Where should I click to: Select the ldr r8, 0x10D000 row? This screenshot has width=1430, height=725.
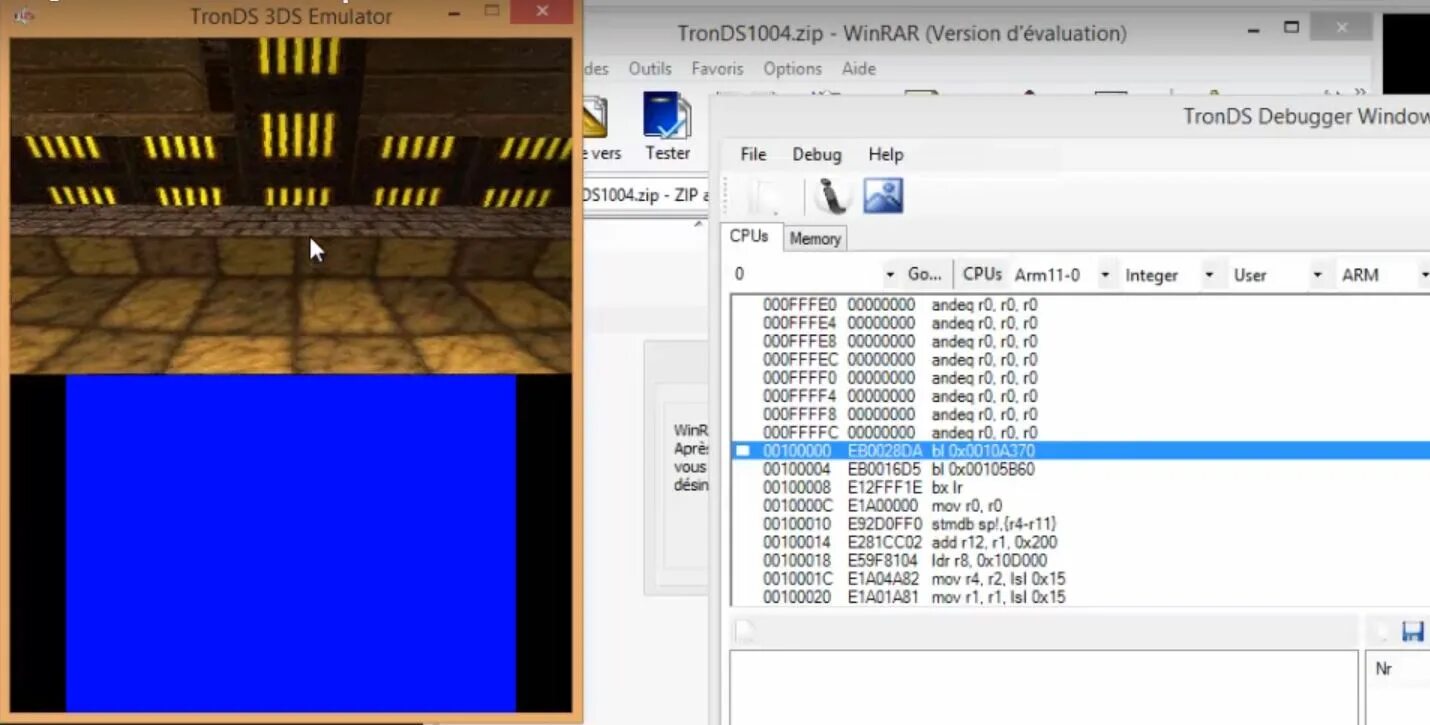point(1081,561)
